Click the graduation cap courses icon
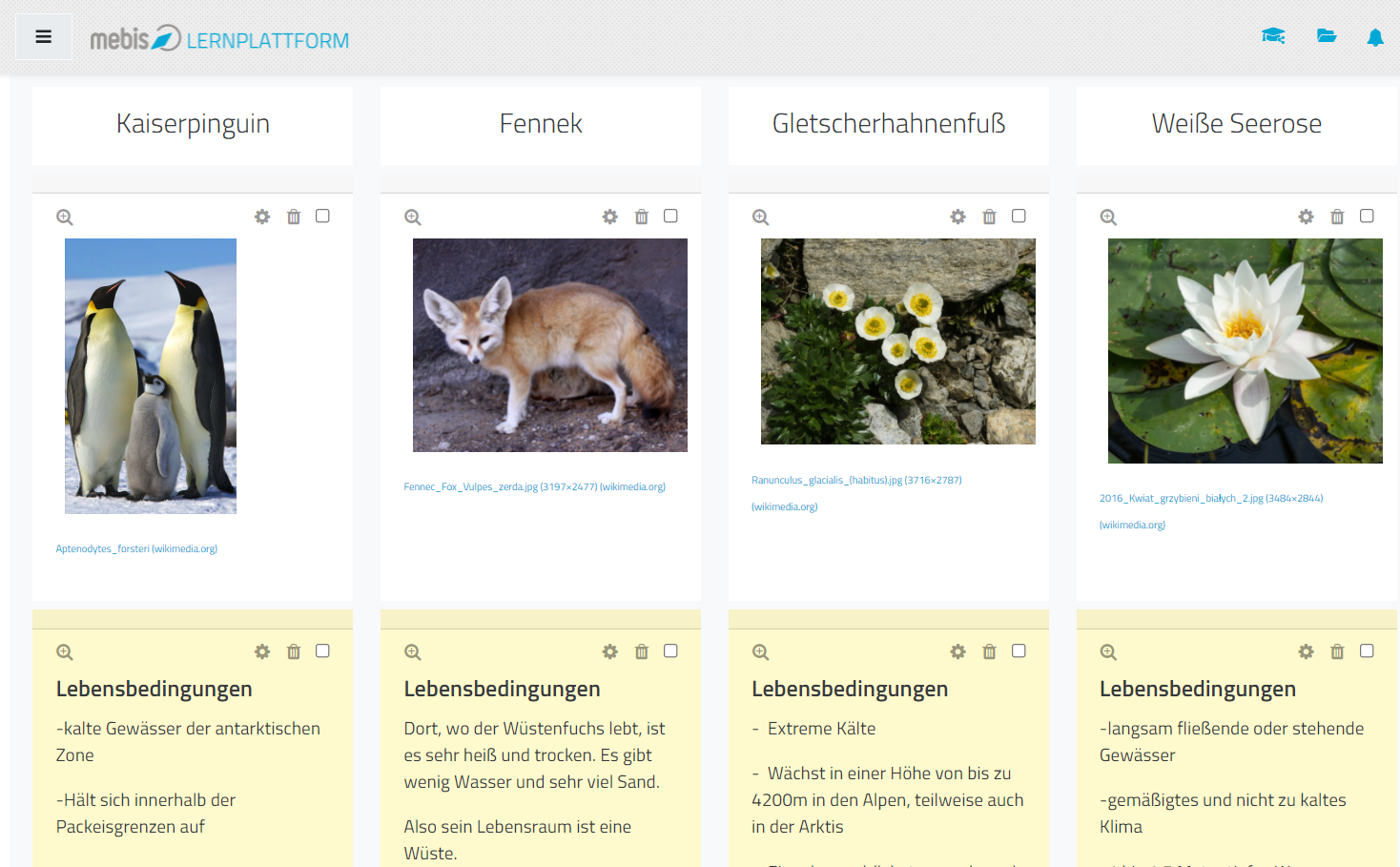Image resolution: width=1400 pixels, height=867 pixels. [x=1273, y=36]
